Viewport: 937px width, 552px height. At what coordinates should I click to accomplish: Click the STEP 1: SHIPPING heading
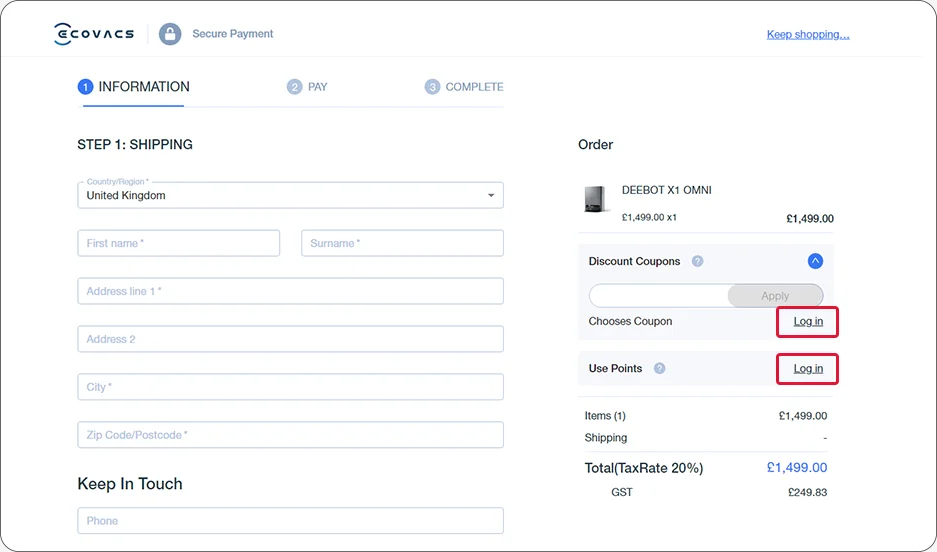135,145
